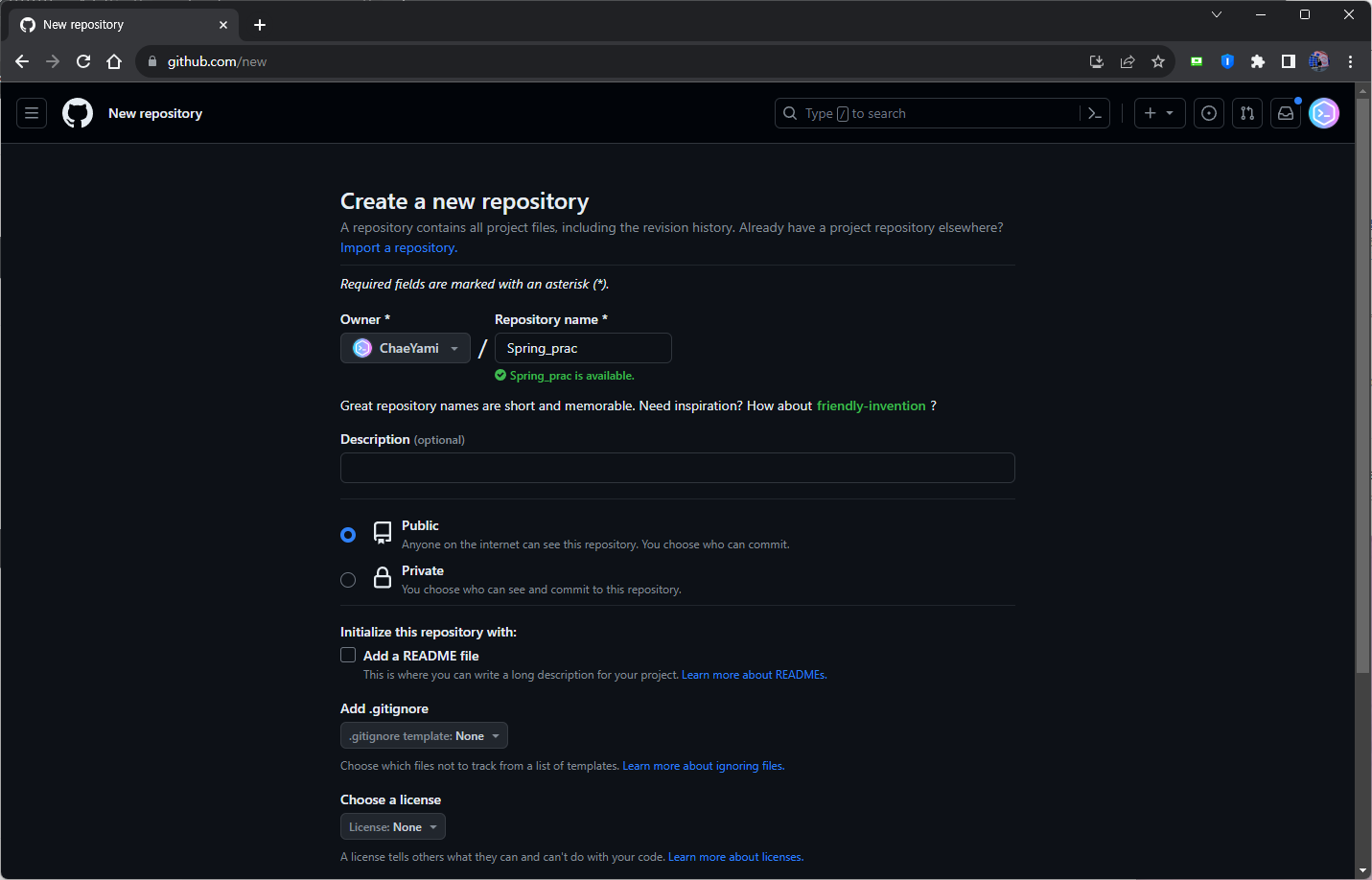Open the Issues icon in header
The height and width of the screenshot is (880, 1372).
click(x=1209, y=113)
